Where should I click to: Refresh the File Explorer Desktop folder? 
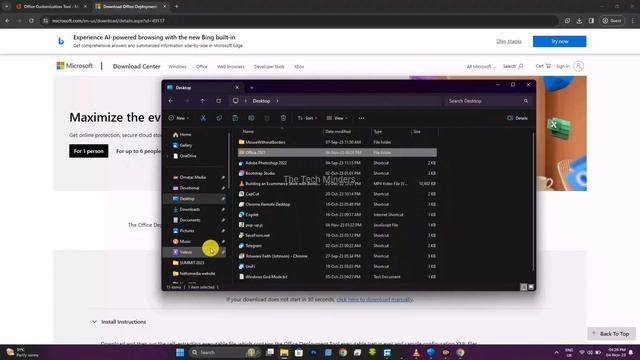[x=219, y=101]
